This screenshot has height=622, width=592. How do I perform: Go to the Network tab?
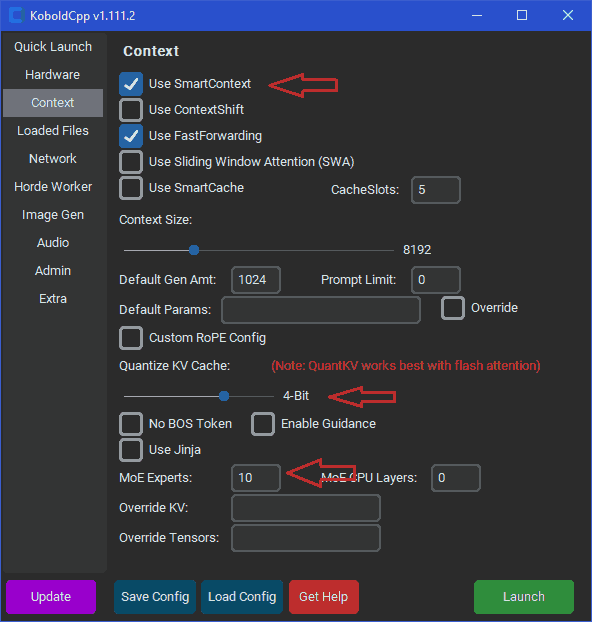(53, 159)
